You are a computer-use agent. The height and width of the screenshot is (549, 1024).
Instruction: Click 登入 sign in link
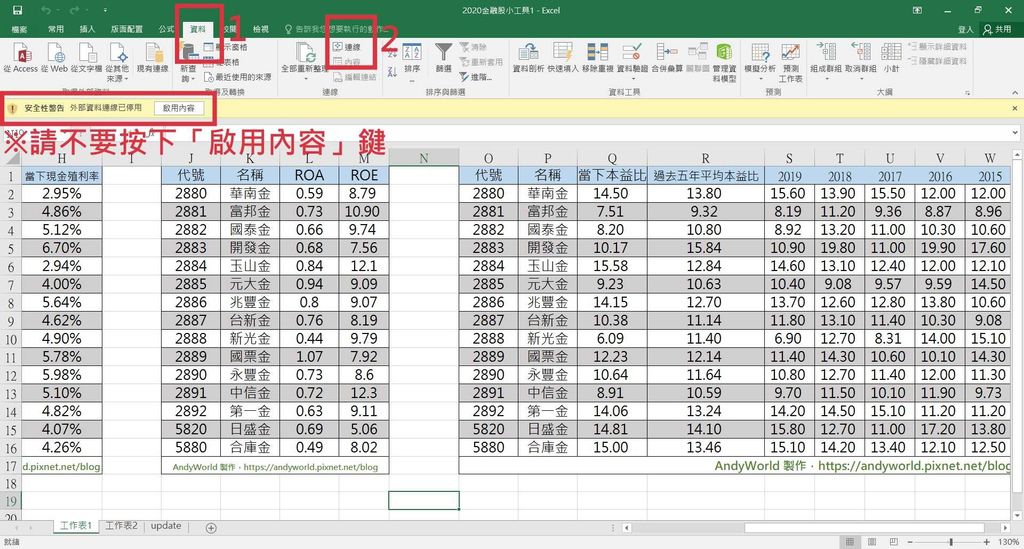(965, 29)
